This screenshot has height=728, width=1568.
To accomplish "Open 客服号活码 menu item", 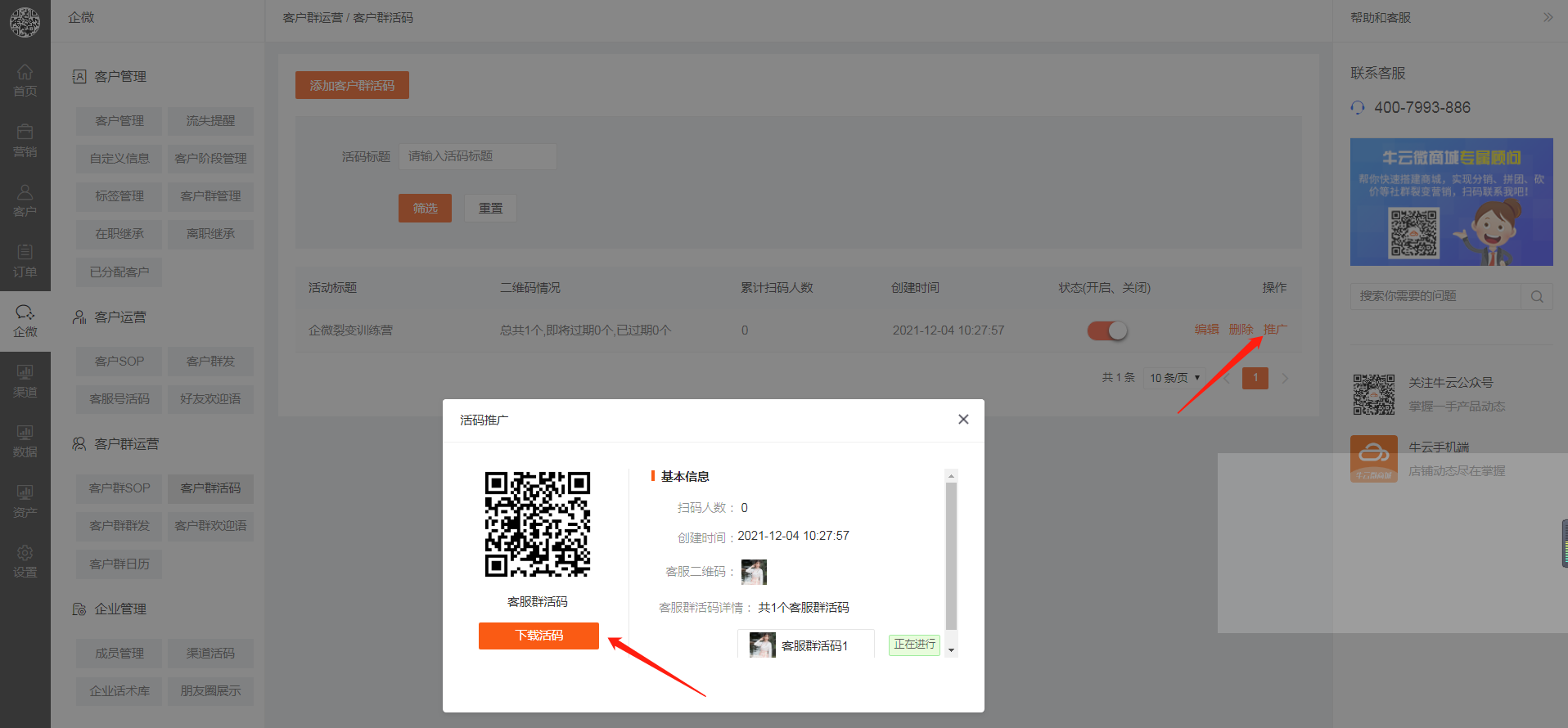I will click(119, 399).
